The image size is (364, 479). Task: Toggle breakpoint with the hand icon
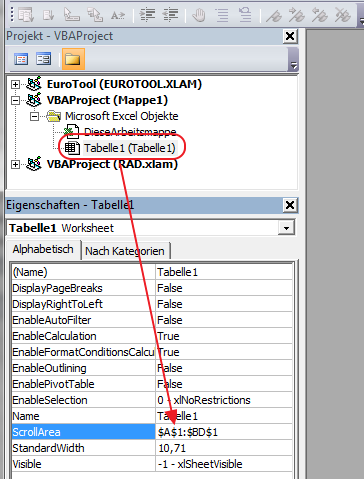coord(199,15)
